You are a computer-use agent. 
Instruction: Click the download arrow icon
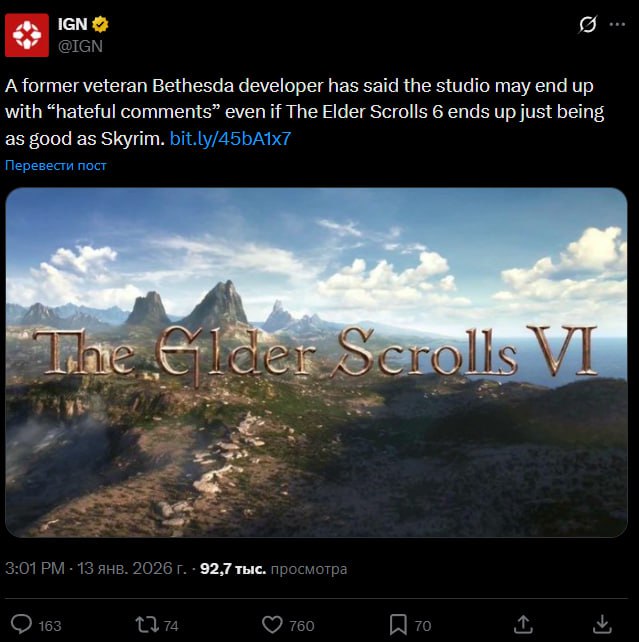pyautogui.click(x=603, y=624)
